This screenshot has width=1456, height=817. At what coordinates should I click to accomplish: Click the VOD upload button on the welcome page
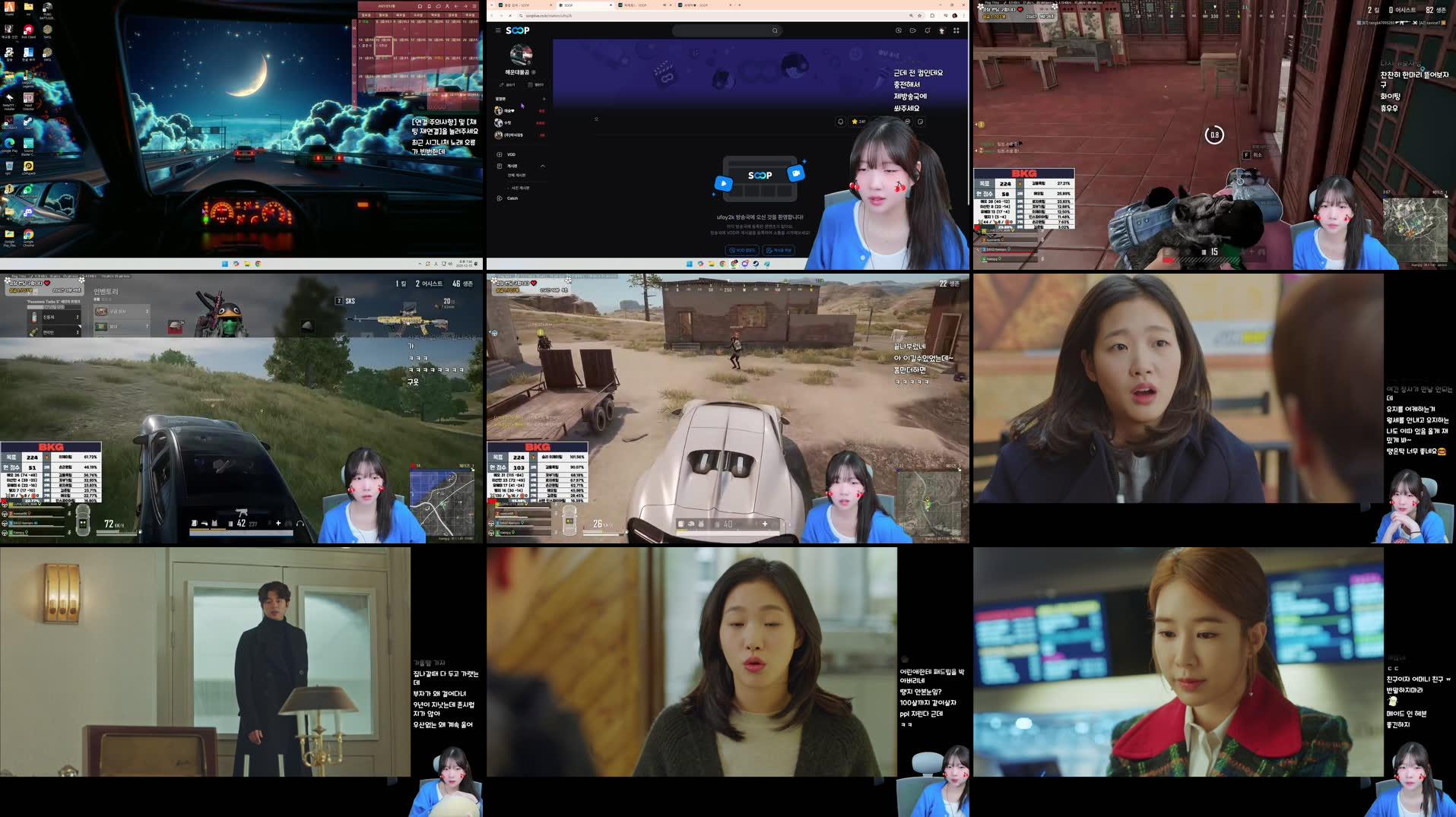[742, 250]
